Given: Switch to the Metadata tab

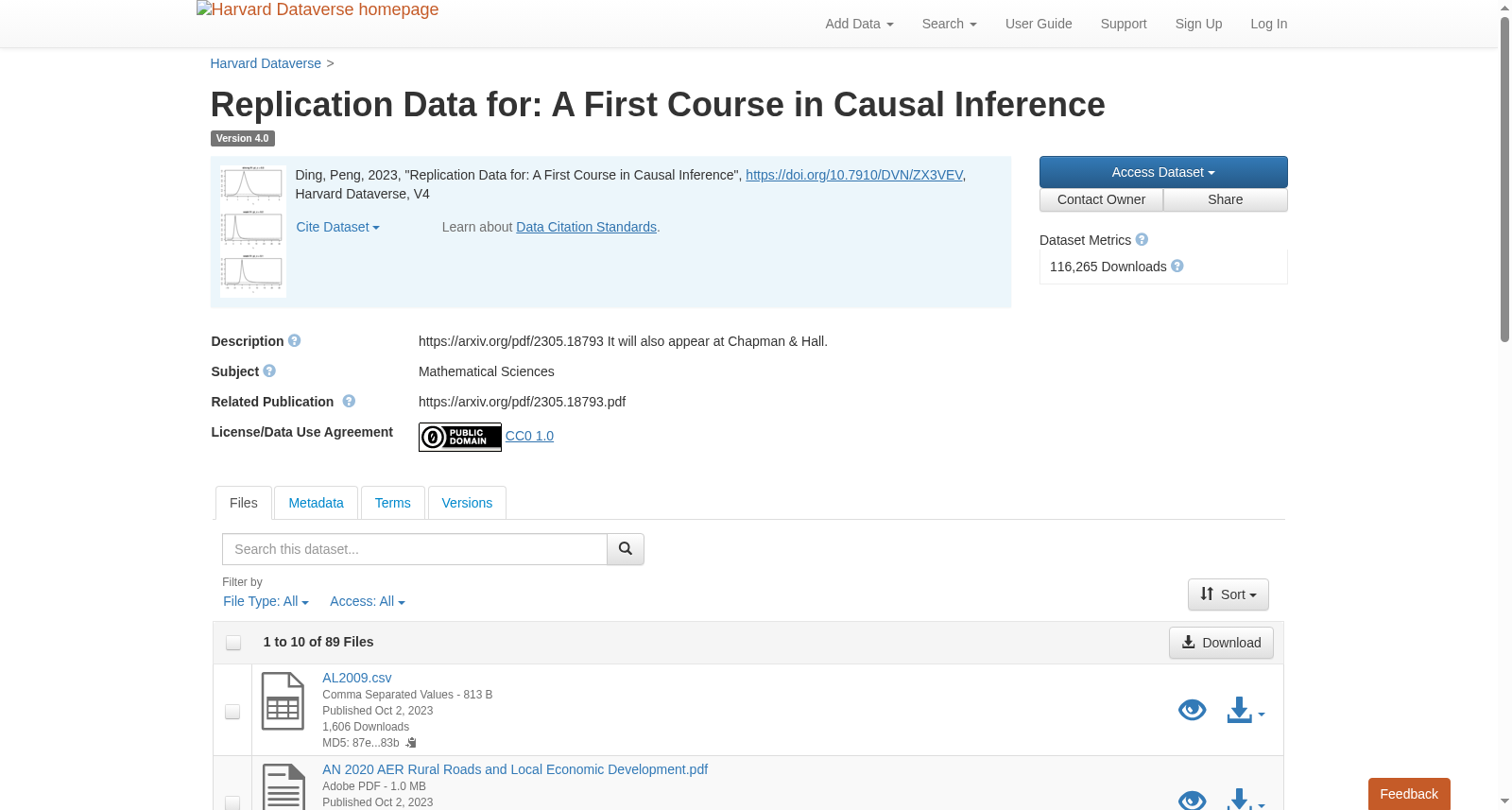Looking at the screenshot, I should (316, 503).
